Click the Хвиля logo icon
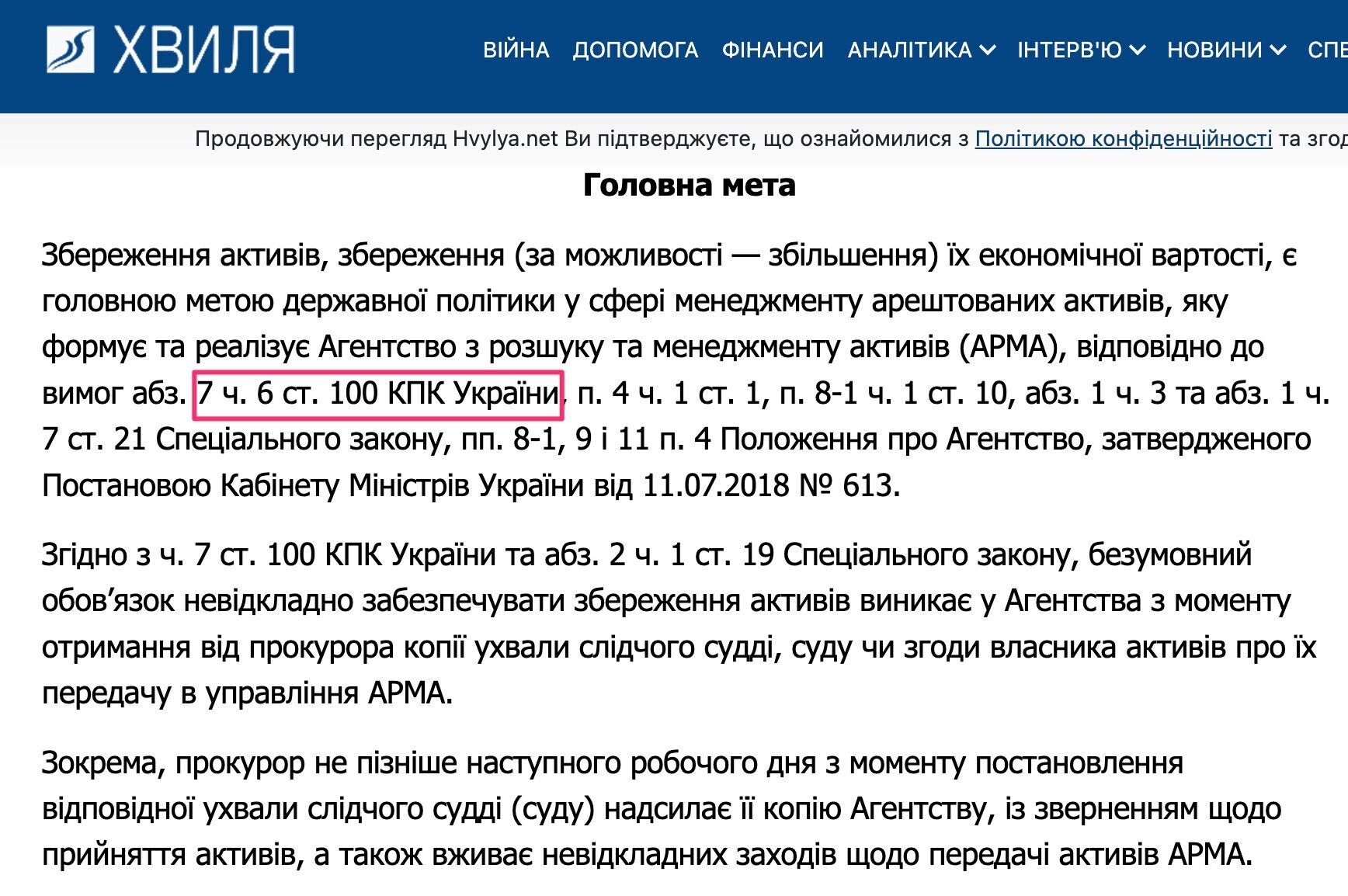The image size is (1348, 896). [71, 50]
